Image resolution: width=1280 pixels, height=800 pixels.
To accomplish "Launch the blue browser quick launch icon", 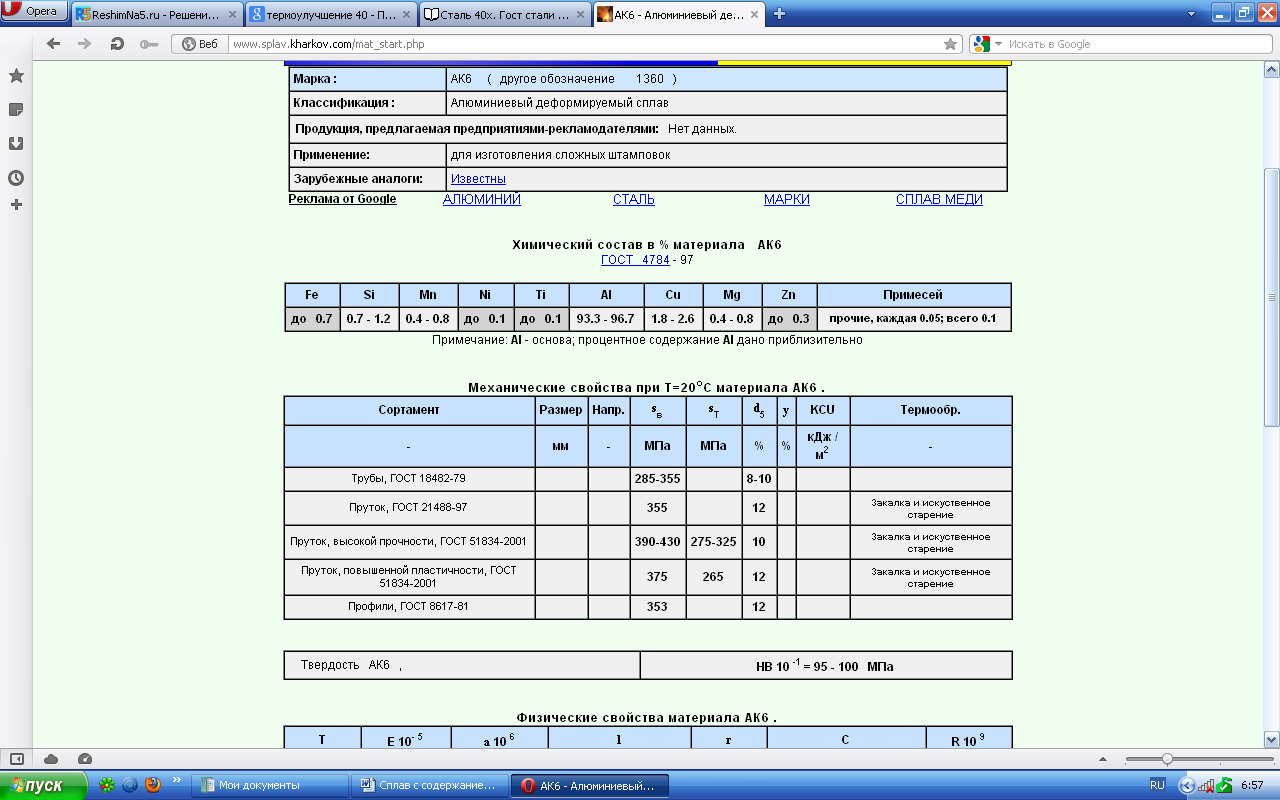I will [x=130, y=785].
